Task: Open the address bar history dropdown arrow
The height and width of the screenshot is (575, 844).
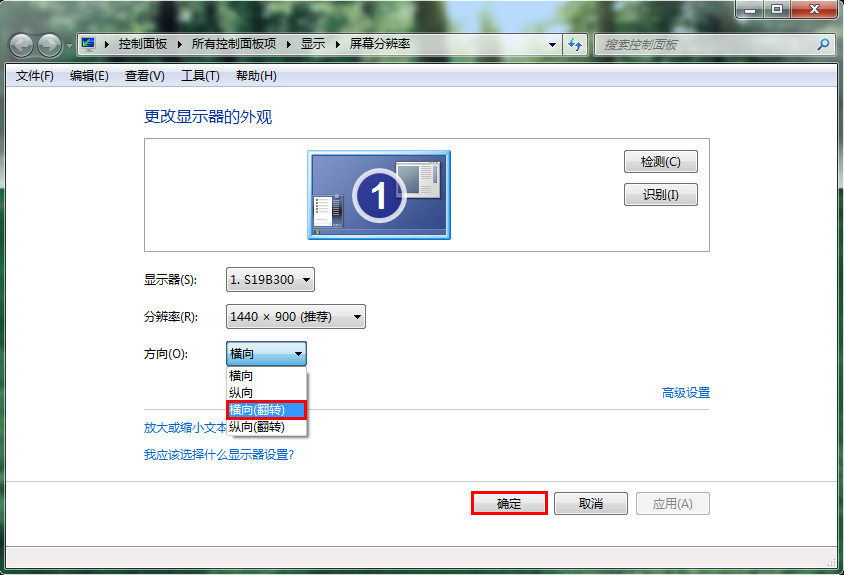Action: (x=552, y=45)
